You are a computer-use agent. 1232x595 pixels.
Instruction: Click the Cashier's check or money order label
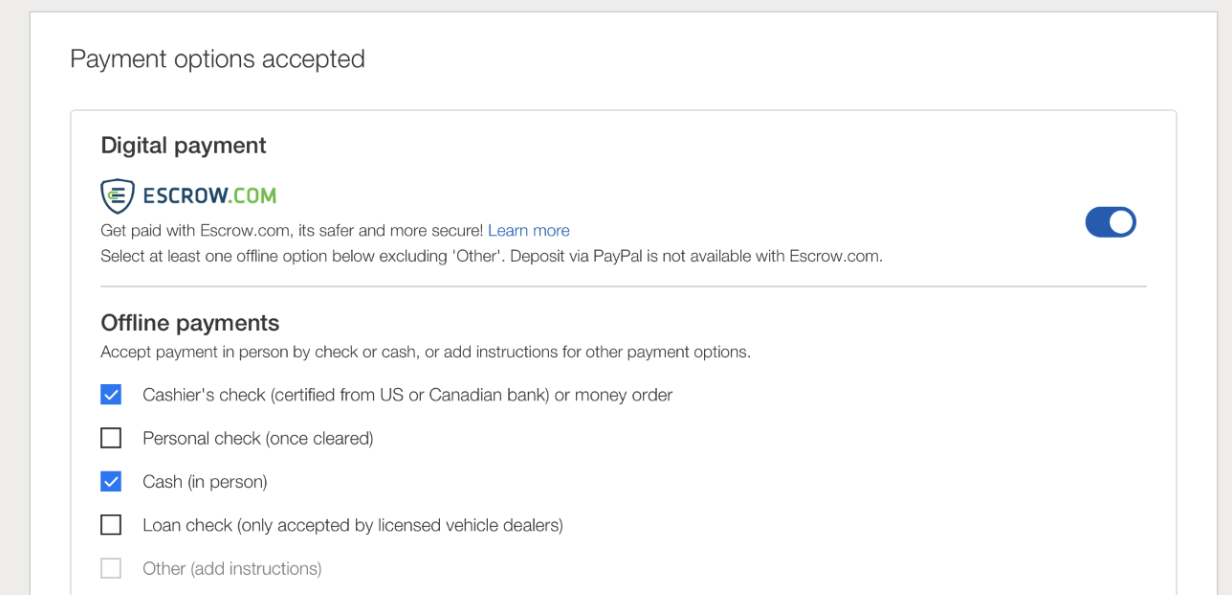coord(407,395)
